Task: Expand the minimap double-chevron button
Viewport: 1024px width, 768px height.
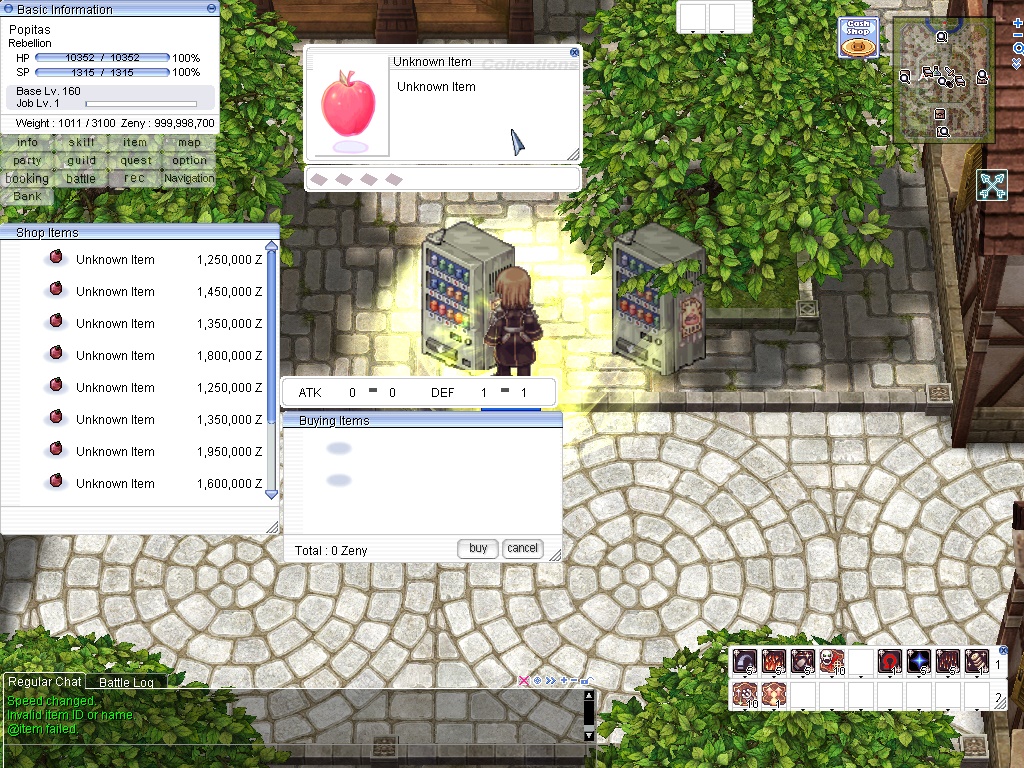Action: (1017, 63)
